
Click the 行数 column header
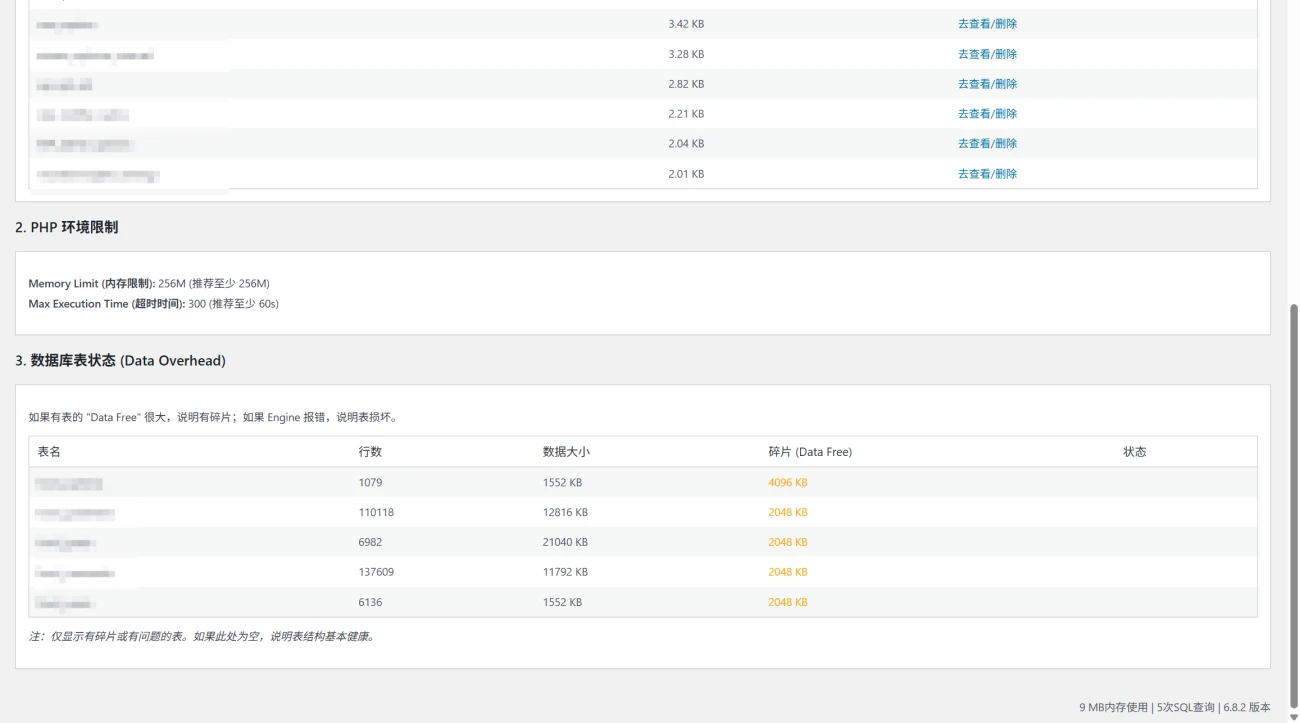370,452
